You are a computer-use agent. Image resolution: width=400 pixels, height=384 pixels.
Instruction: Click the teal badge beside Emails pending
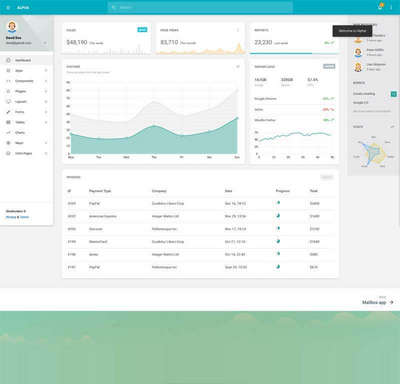point(394,94)
